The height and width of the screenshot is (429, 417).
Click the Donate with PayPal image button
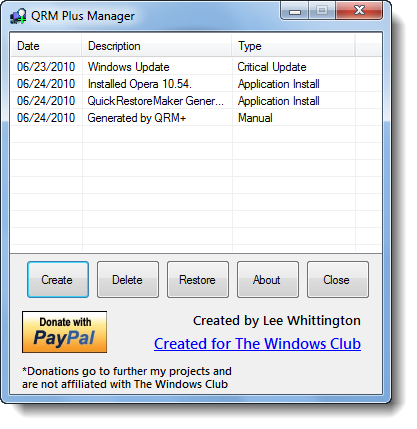tap(64, 332)
